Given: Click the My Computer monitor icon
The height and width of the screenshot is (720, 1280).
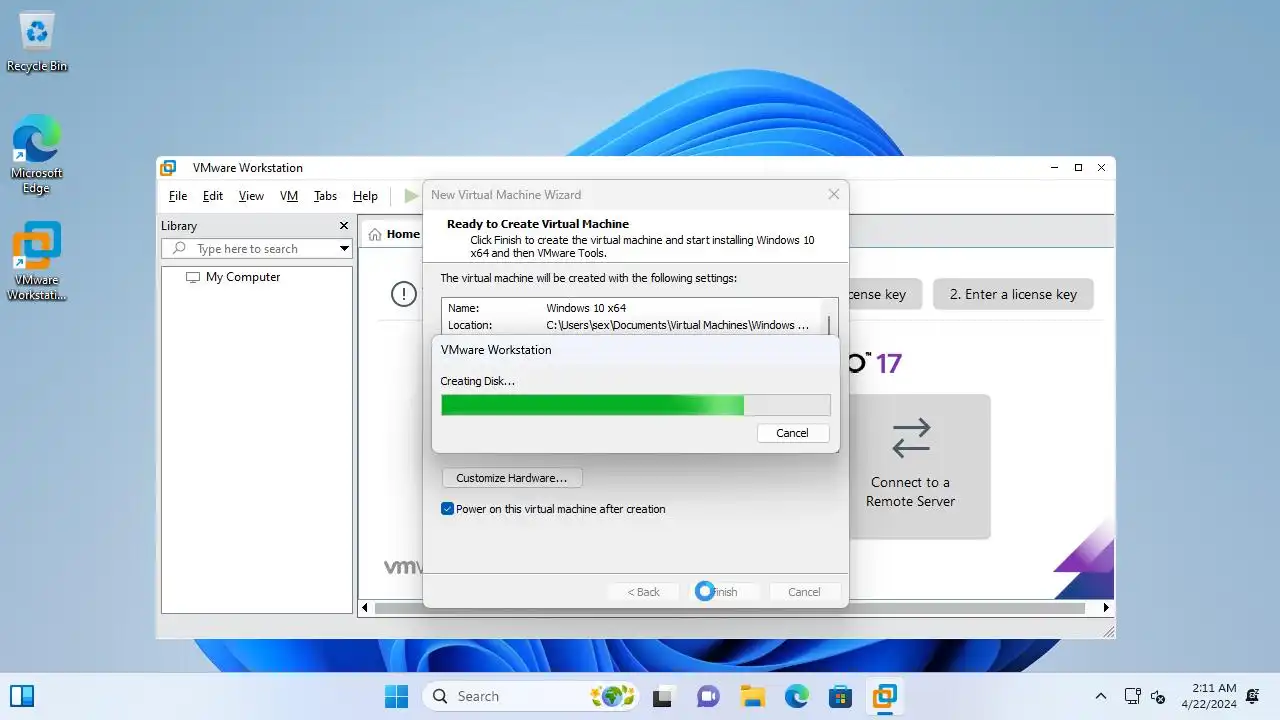Looking at the screenshot, I should coord(193,277).
